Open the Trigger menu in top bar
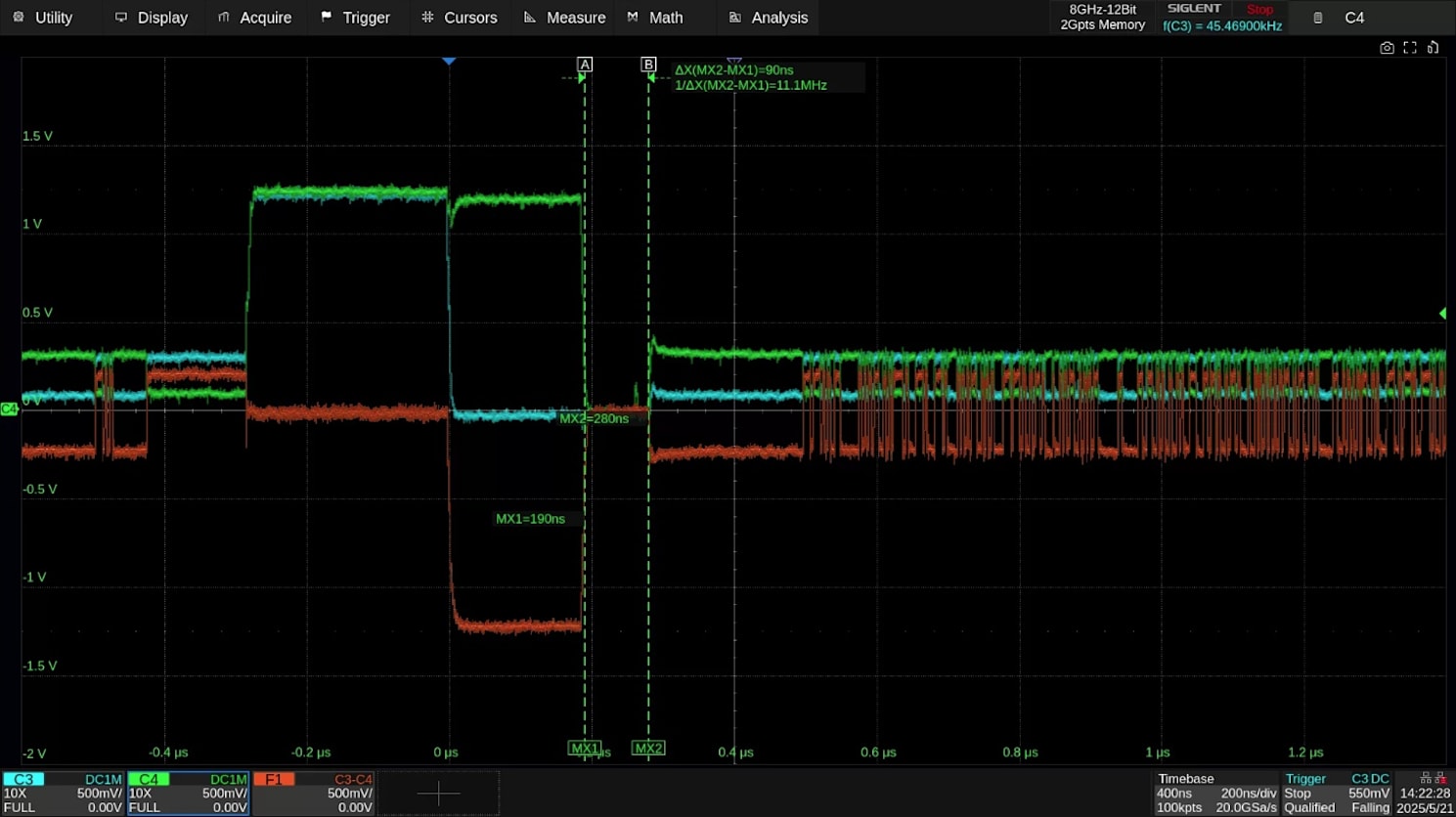1456x817 pixels. point(356,18)
